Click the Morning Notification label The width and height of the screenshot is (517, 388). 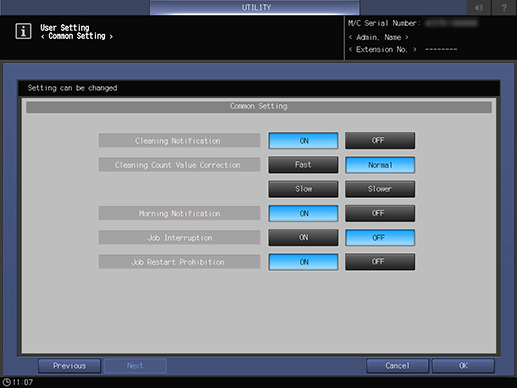(x=179, y=213)
